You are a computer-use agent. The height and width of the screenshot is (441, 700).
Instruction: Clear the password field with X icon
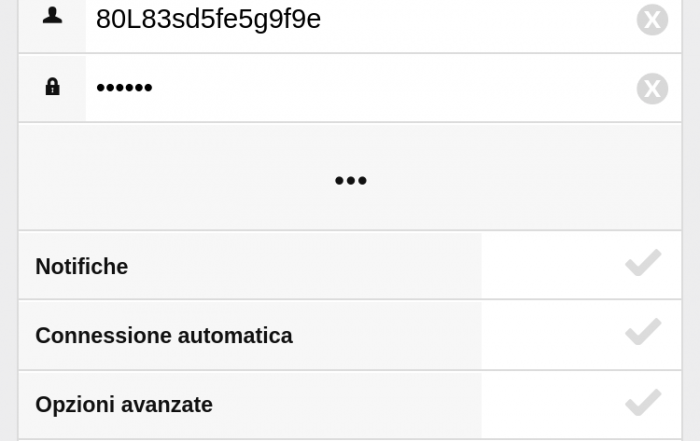[652, 88]
